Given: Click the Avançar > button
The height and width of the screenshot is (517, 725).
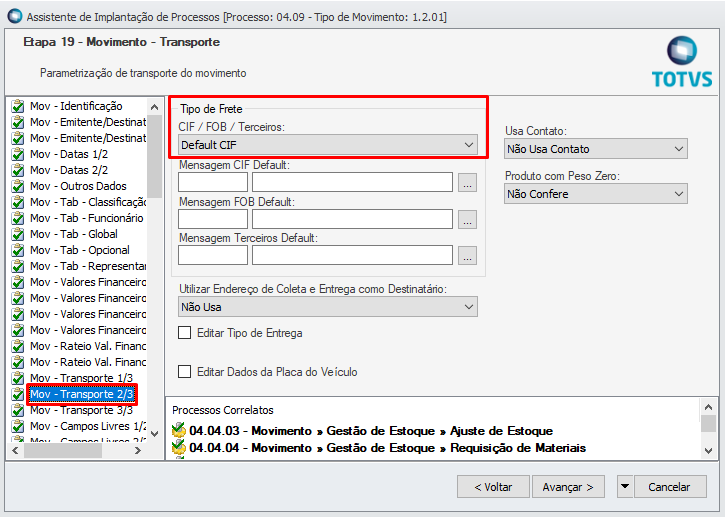Looking at the screenshot, I should tap(568, 486).
